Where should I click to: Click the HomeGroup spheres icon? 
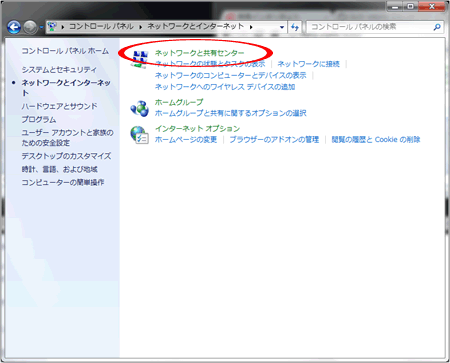[x=140, y=108]
